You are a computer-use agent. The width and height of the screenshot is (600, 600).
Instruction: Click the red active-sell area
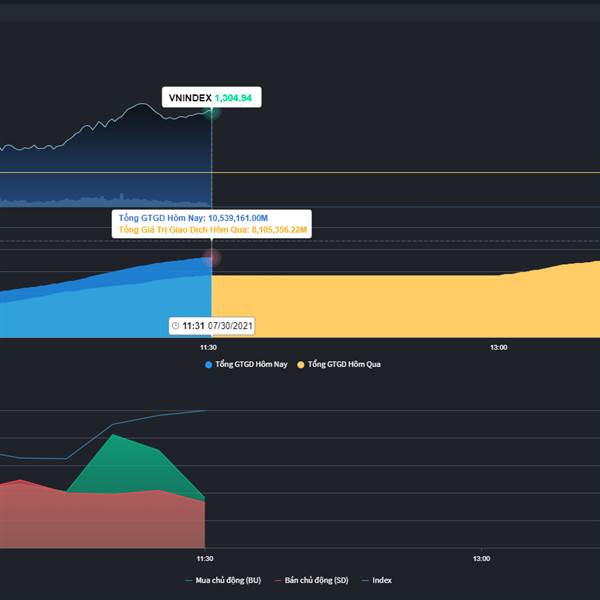(x=103, y=520)
